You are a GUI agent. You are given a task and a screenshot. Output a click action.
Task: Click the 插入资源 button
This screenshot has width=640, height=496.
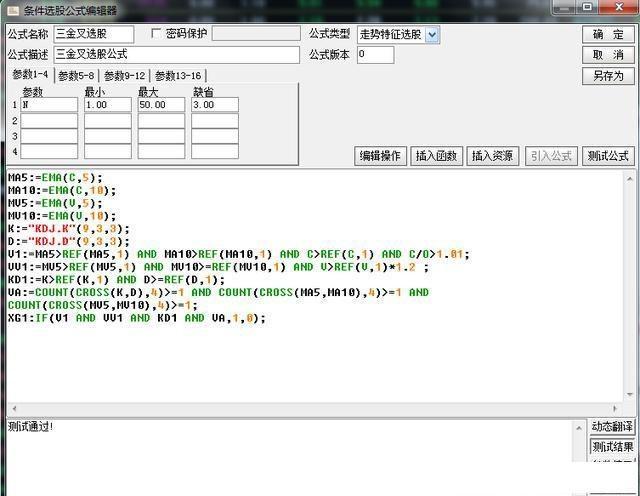[x=493, y=156]
